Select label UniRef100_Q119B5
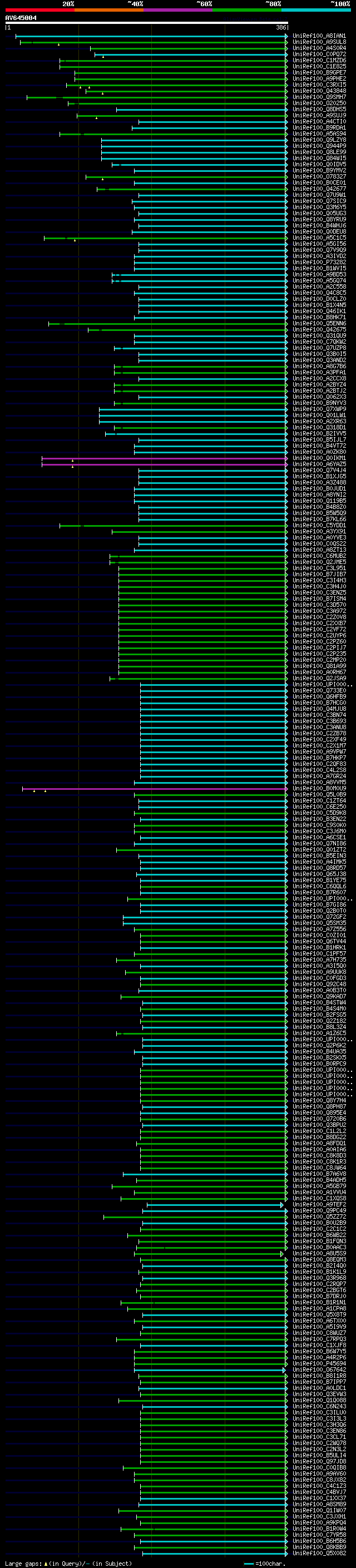The image size is (356, 1568). click(319, 501)
